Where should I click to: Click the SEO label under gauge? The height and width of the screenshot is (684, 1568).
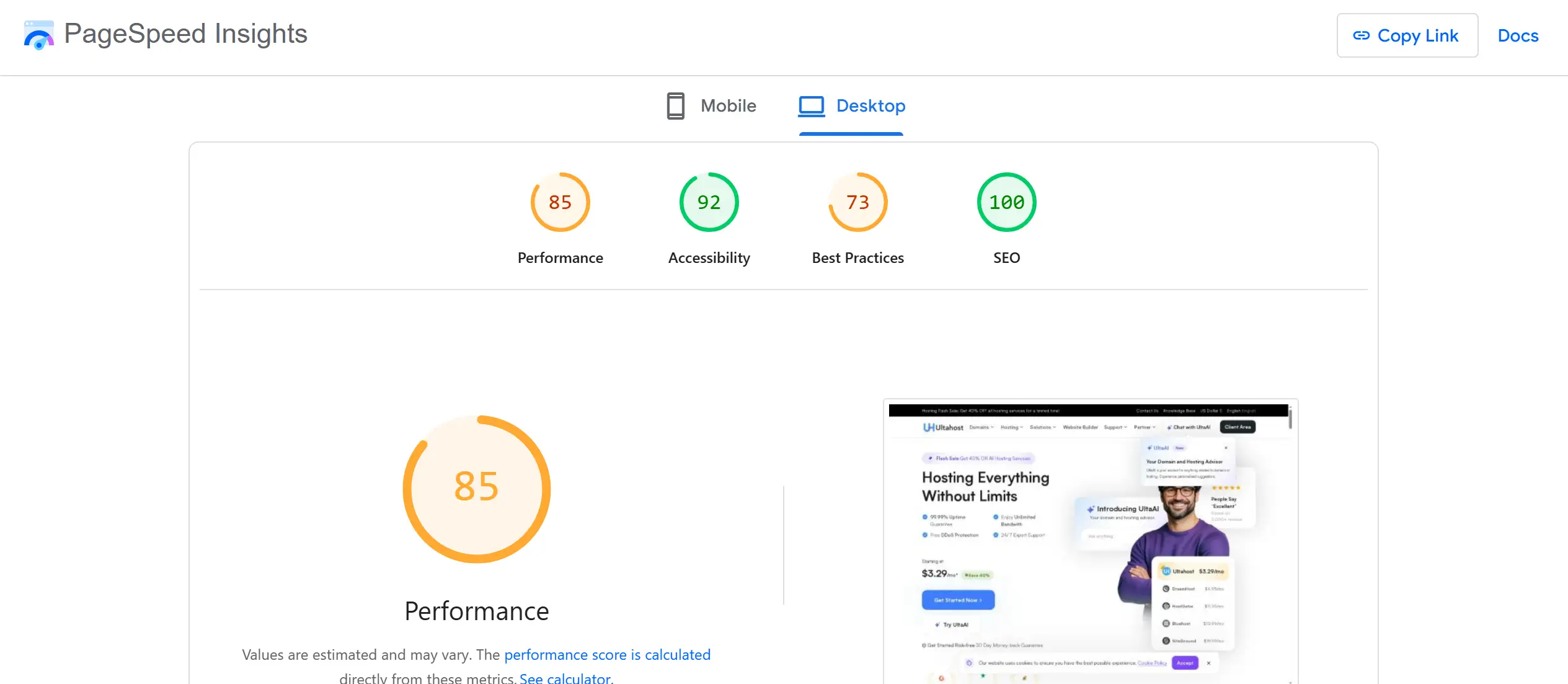[1006, 258]
